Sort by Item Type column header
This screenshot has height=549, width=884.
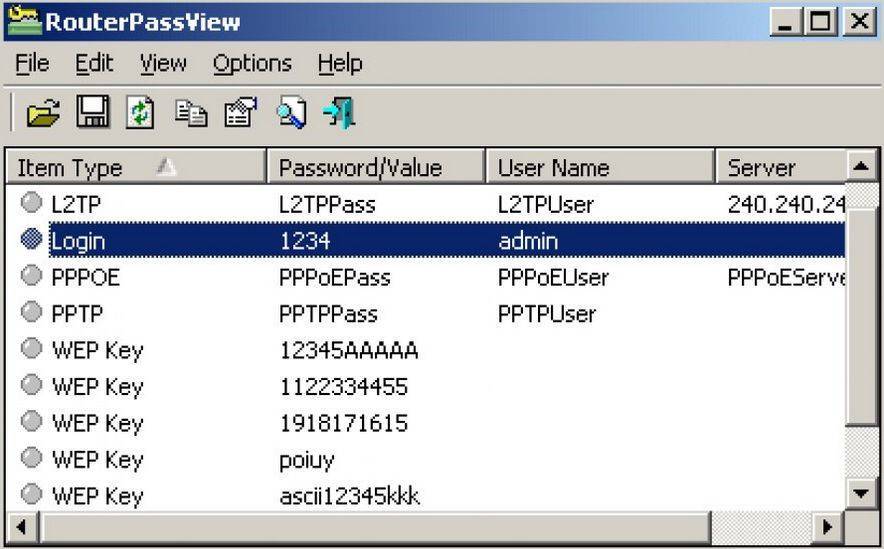(135, 167)
